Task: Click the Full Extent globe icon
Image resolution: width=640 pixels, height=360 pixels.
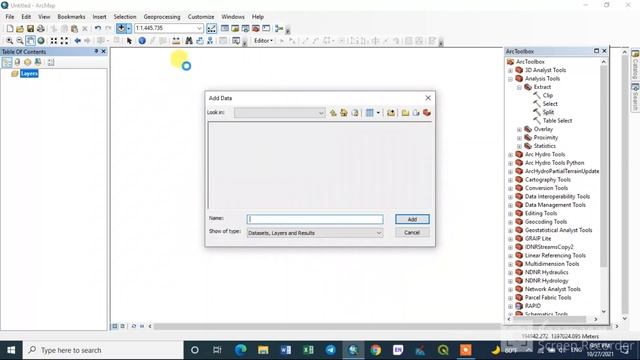Action: [41, 41]
